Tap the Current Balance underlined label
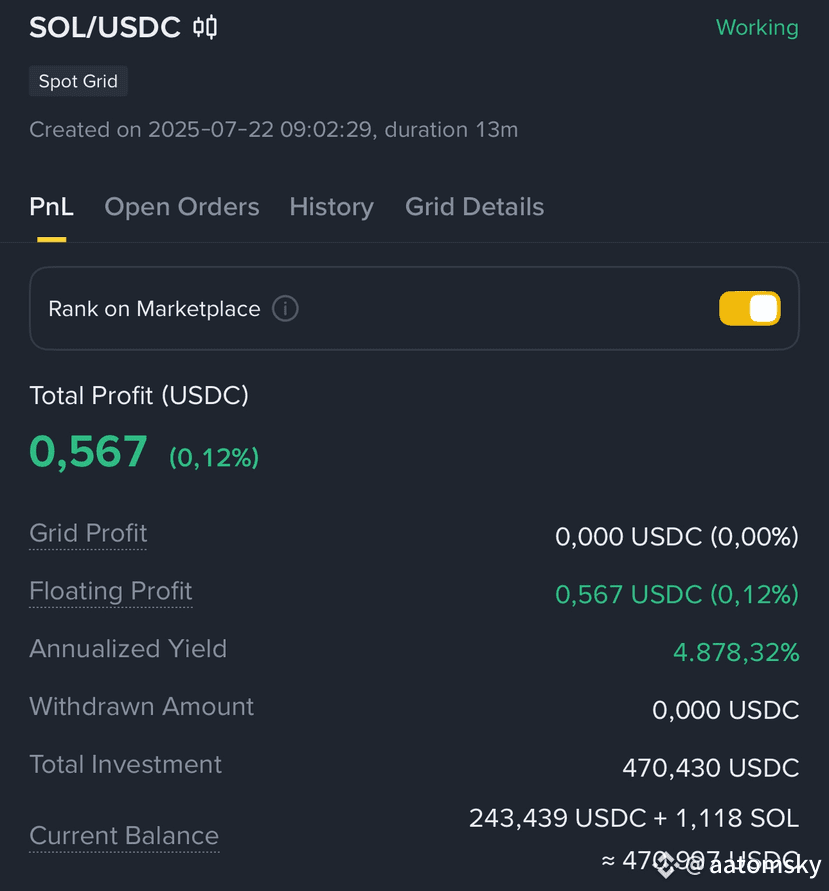829x891 pixels. pyautogui.click(x=124, y=836)
